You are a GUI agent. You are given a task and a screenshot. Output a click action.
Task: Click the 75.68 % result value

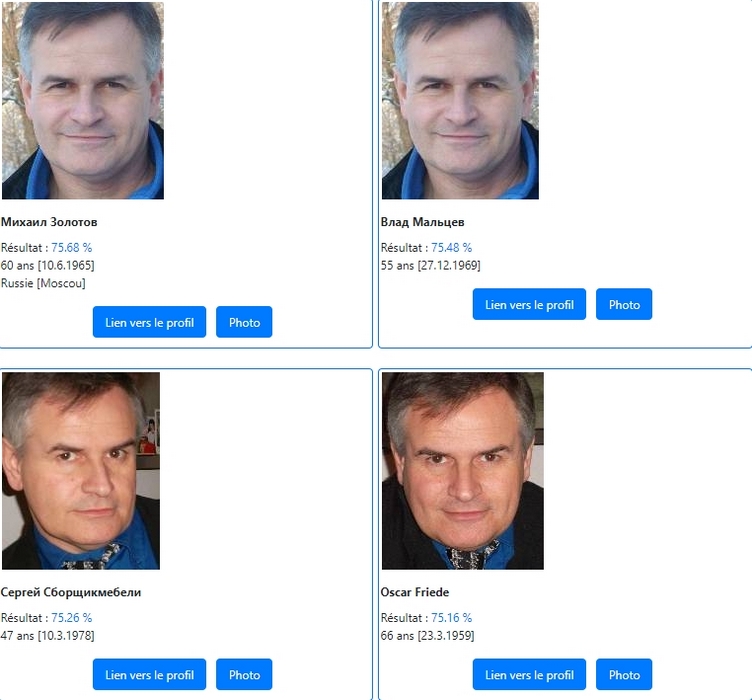[71, 248]
